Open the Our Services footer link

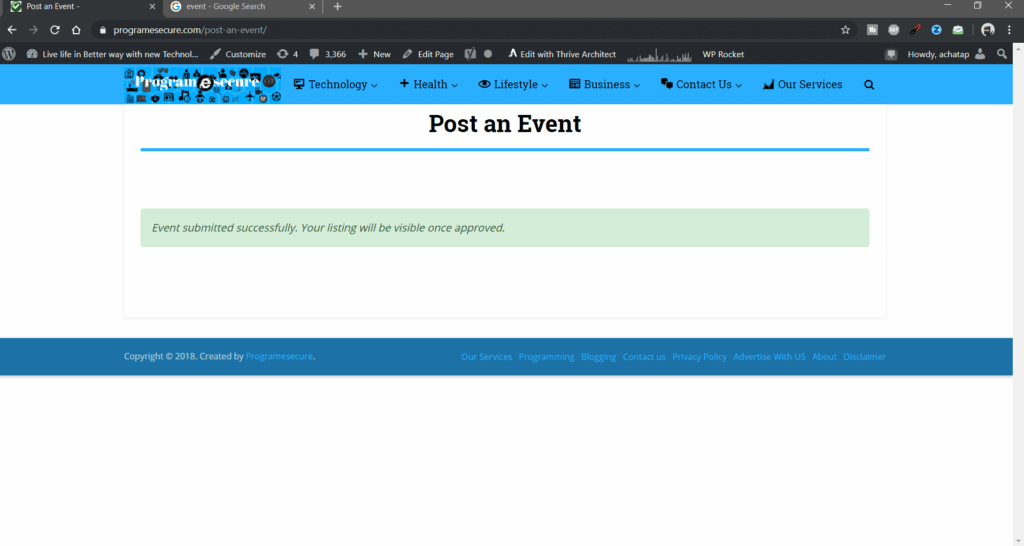[x=487, y=357]
